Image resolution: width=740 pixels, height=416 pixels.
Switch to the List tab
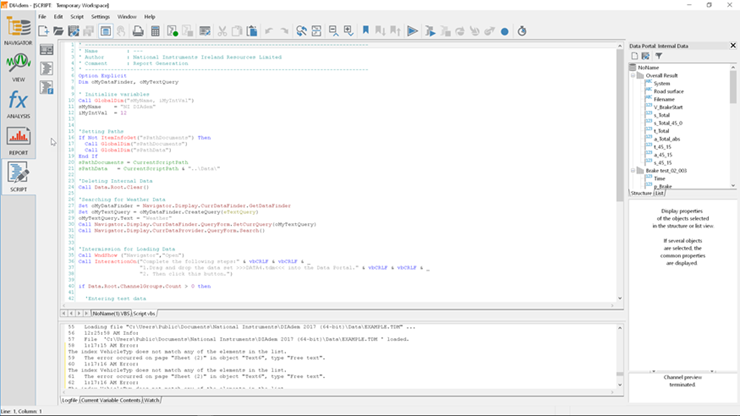click(x=660, y=194)
